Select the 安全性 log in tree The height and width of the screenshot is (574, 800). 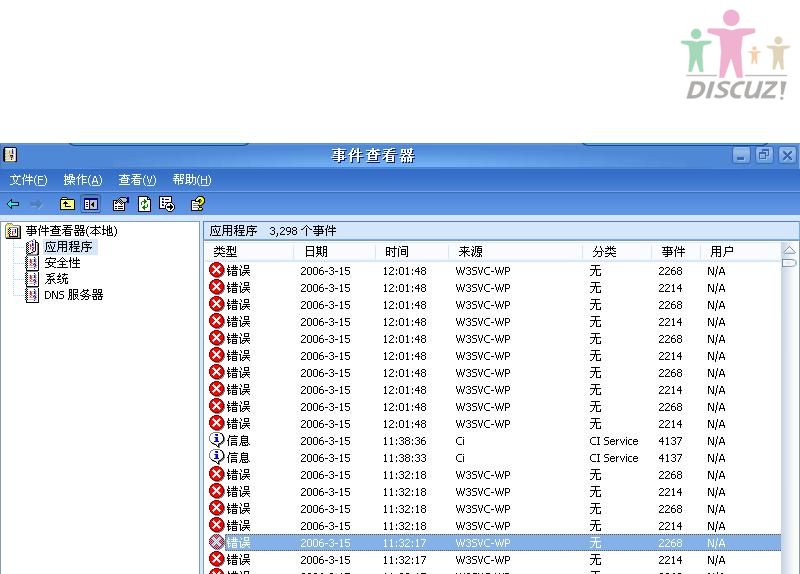[x=62, y=263]
